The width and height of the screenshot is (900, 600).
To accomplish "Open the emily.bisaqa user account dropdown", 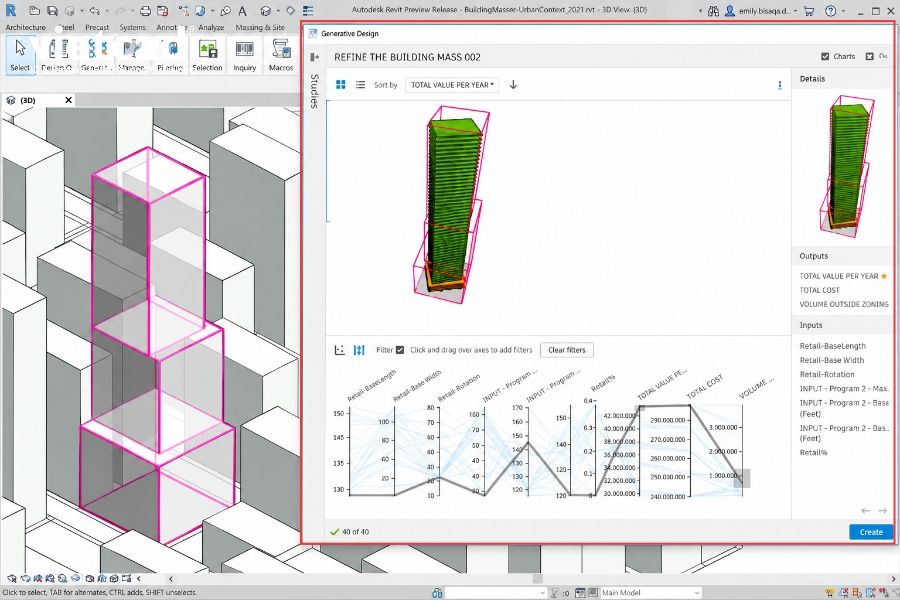I will coord(762,10).
